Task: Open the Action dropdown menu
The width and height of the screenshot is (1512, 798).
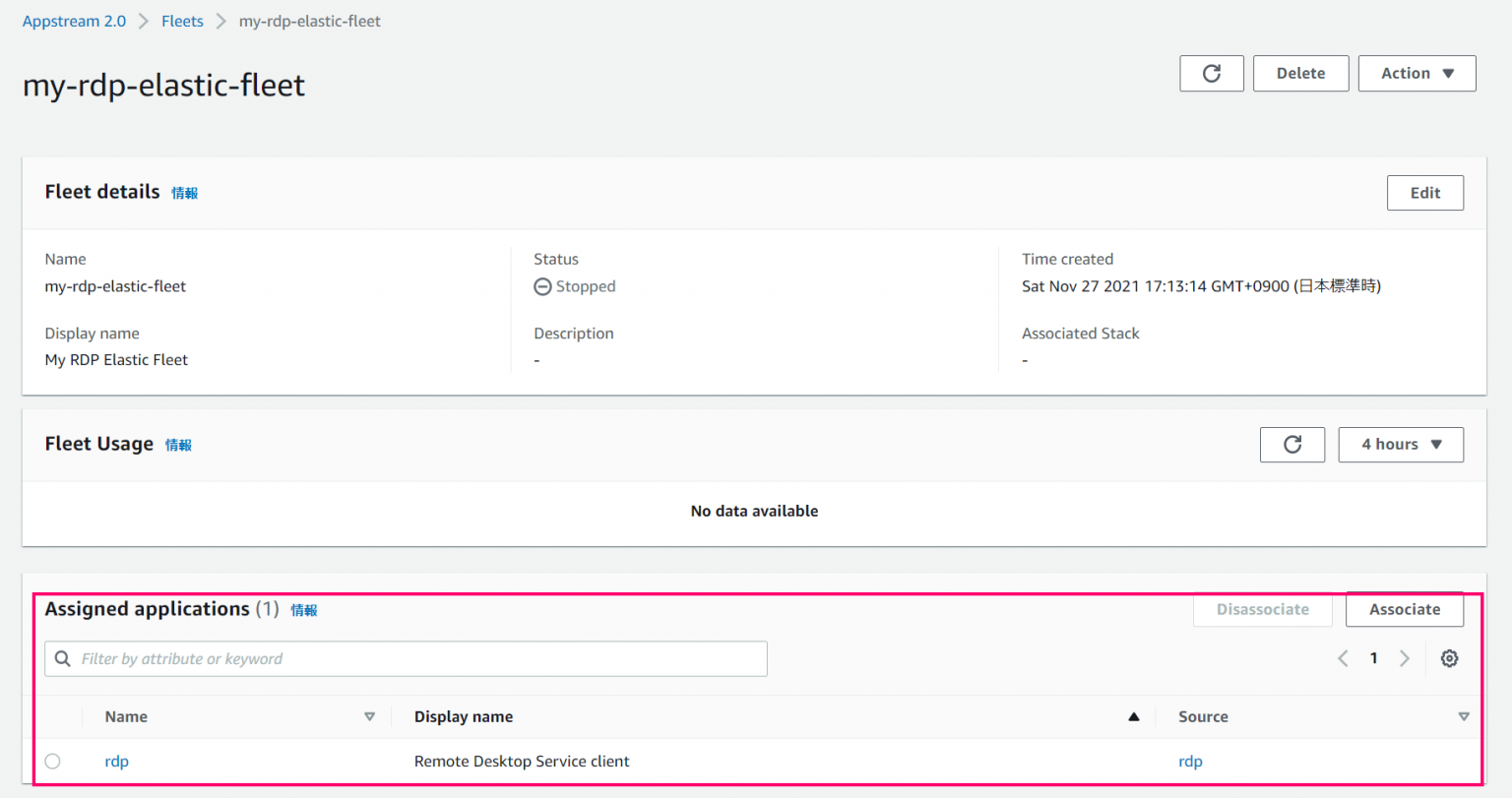Action: (1416, 73)
